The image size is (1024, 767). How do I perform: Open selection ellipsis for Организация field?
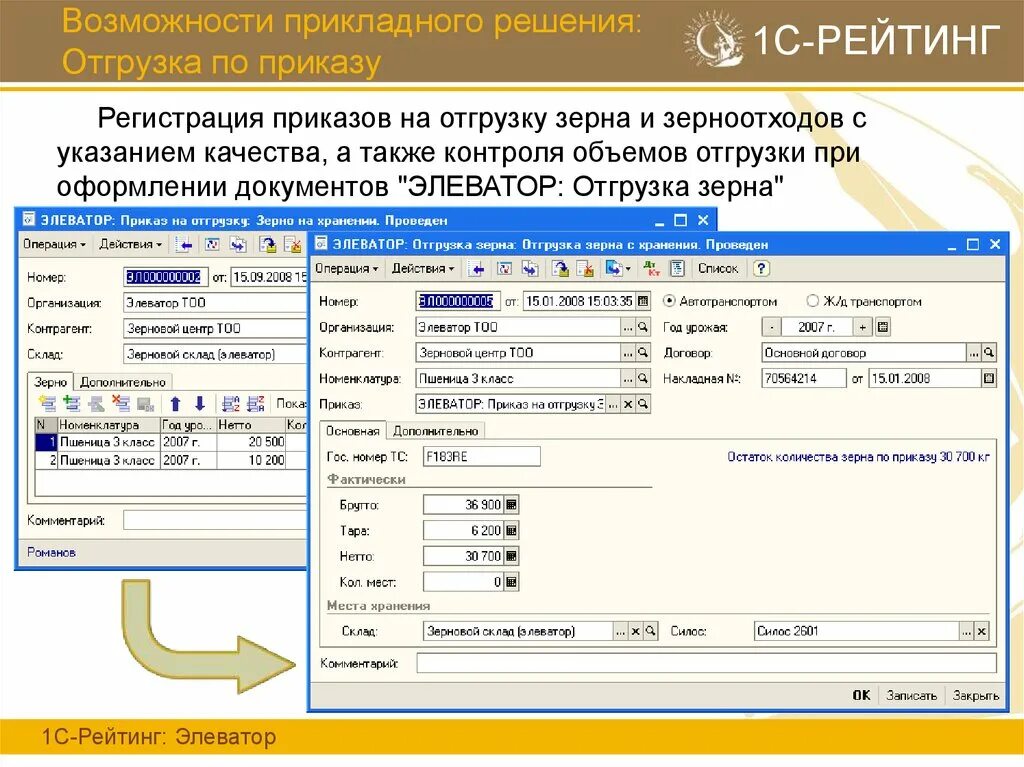pos(628,327)
